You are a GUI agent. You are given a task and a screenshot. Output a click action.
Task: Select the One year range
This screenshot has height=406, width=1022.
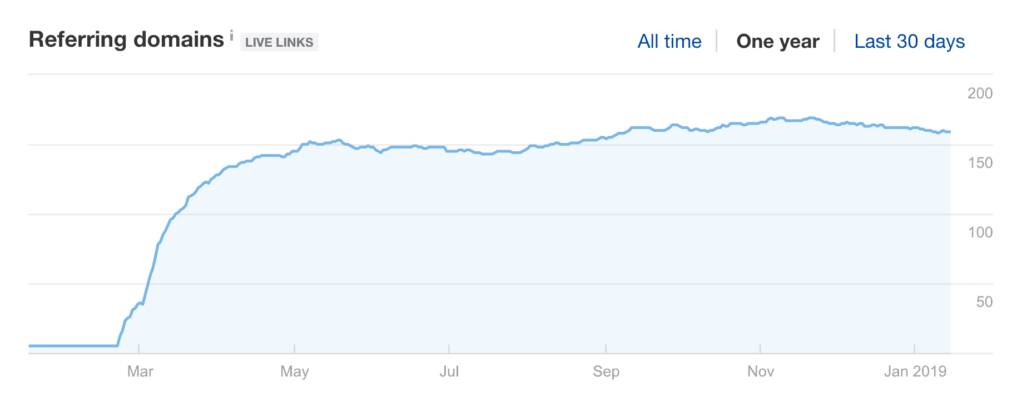[777, 41]
